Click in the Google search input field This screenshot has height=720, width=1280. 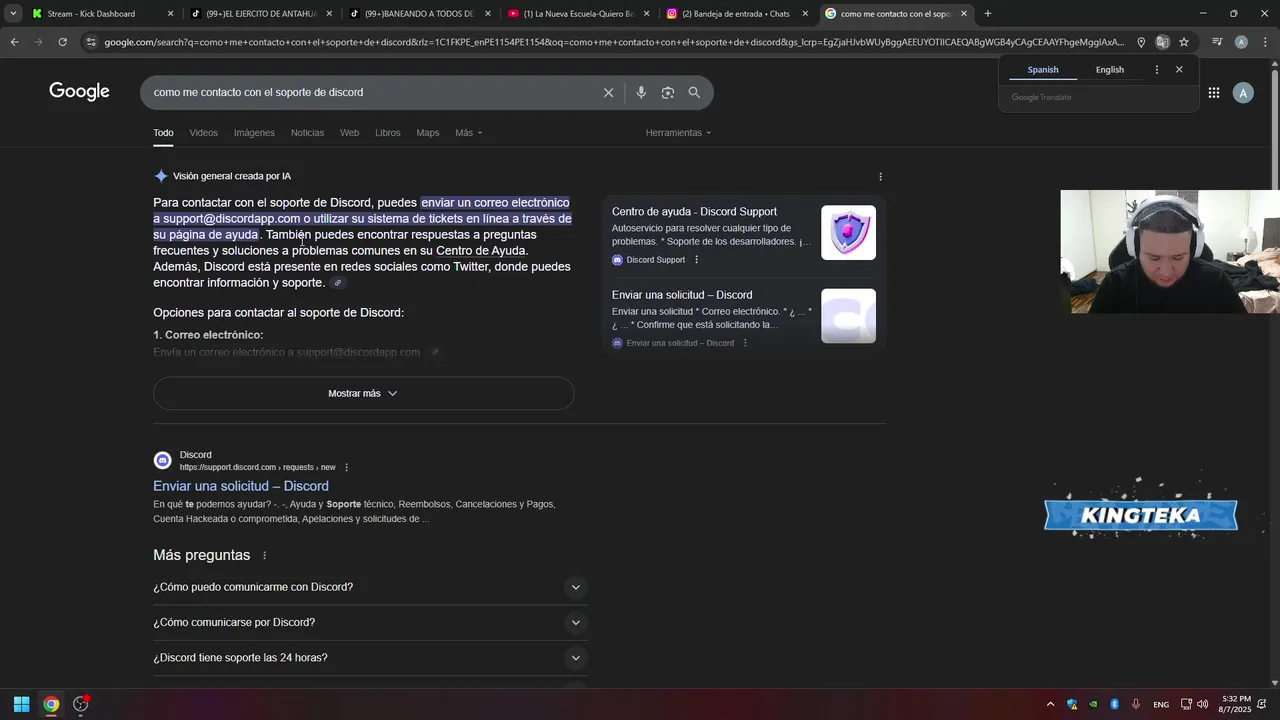pos(370,92)
